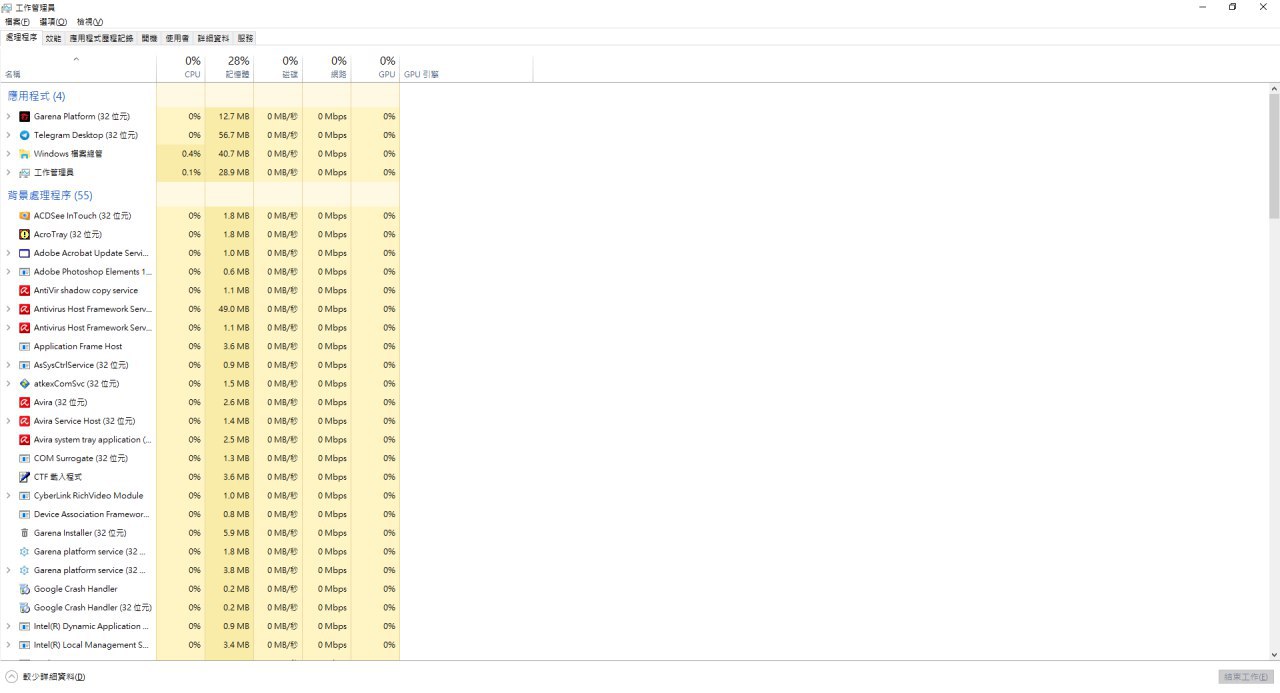Open the 檔案(F) menu
The image size is (1280, 693).
[17, 22]
